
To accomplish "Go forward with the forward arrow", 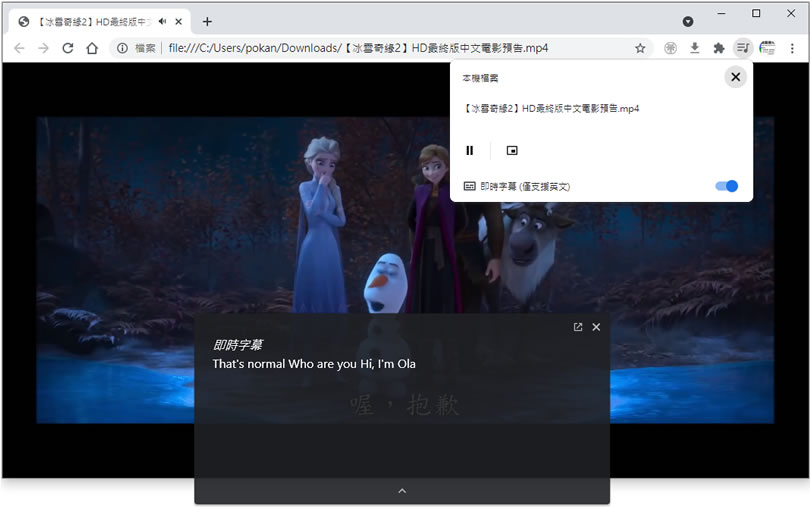I will (43, 48).
